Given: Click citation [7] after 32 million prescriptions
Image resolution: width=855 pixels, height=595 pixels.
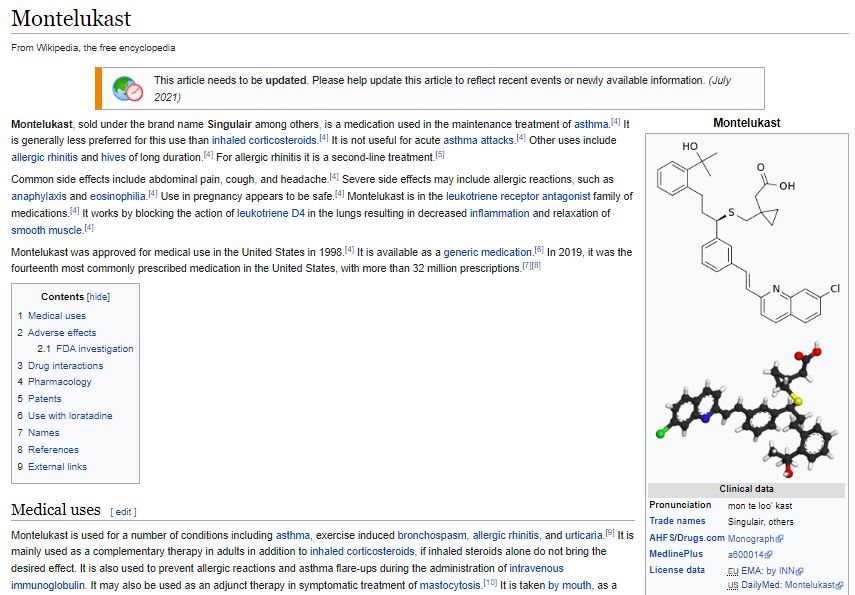Looking at the screenshot, I should click(527, 266).
